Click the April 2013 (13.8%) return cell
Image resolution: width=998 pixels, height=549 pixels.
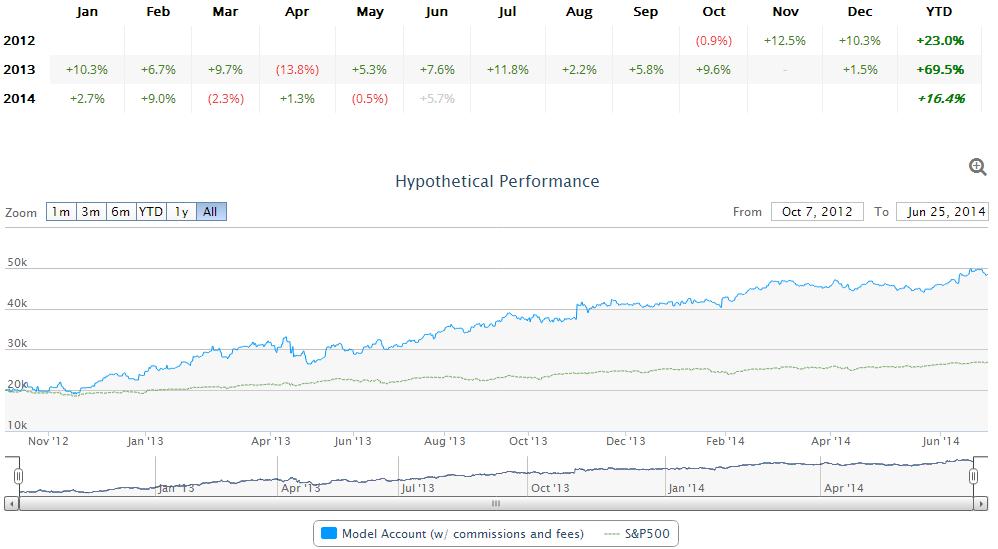[297, 70]
